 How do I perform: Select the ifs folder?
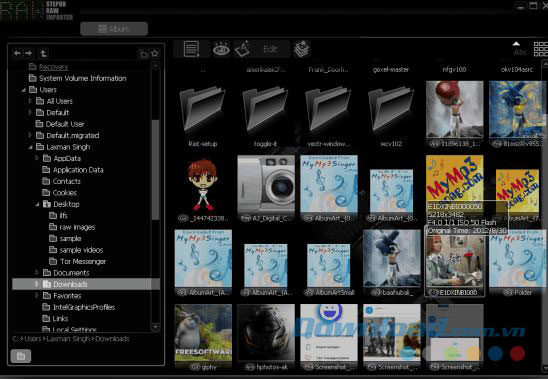[58, 216]
